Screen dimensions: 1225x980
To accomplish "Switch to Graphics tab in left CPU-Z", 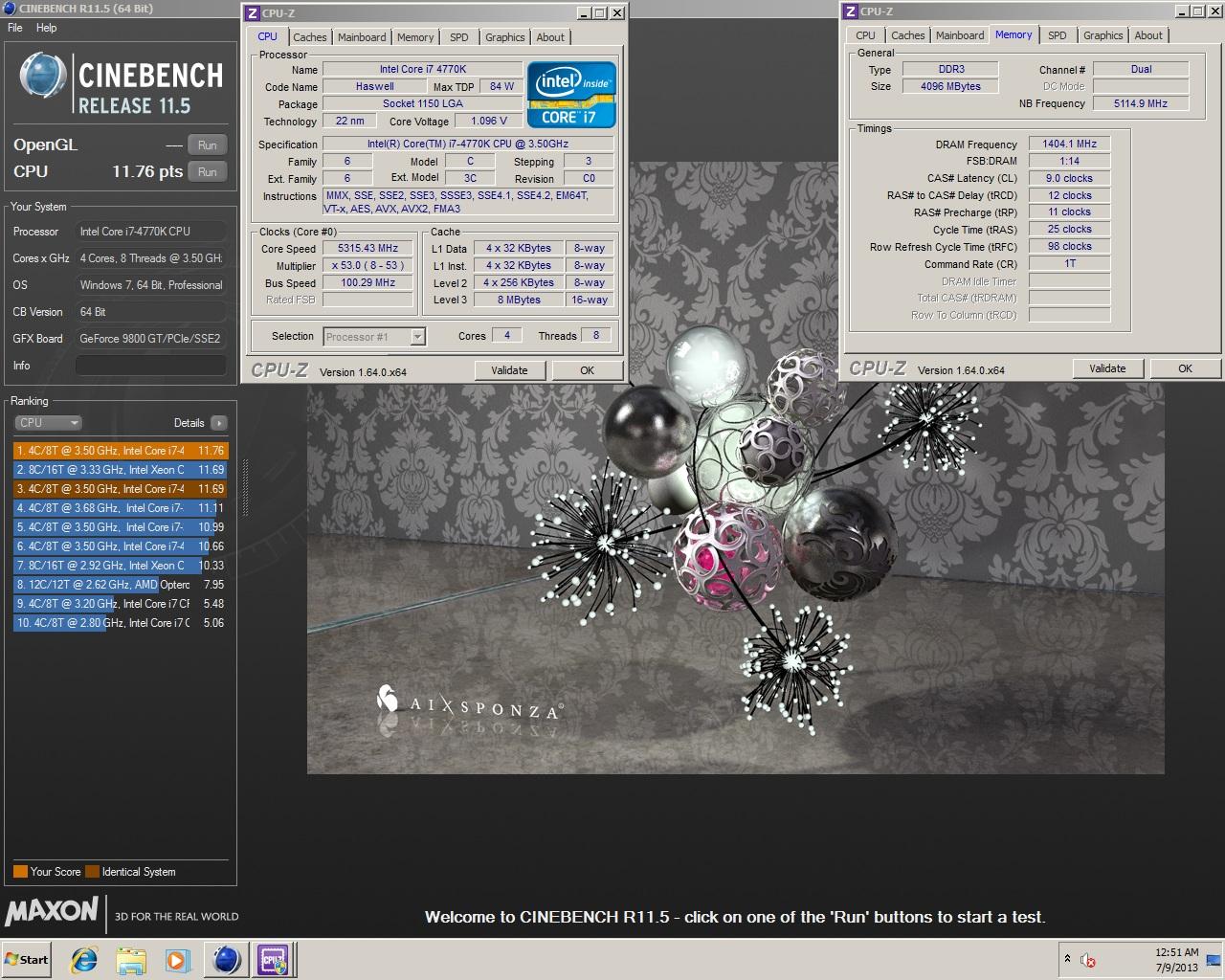I will (x=505, y=37).
